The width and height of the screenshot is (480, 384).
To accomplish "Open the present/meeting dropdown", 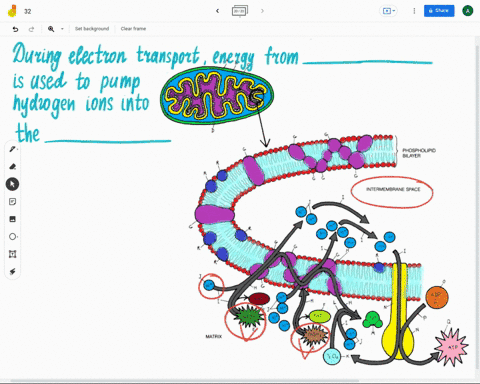I will pyautogui.click(x=389, y=11).
